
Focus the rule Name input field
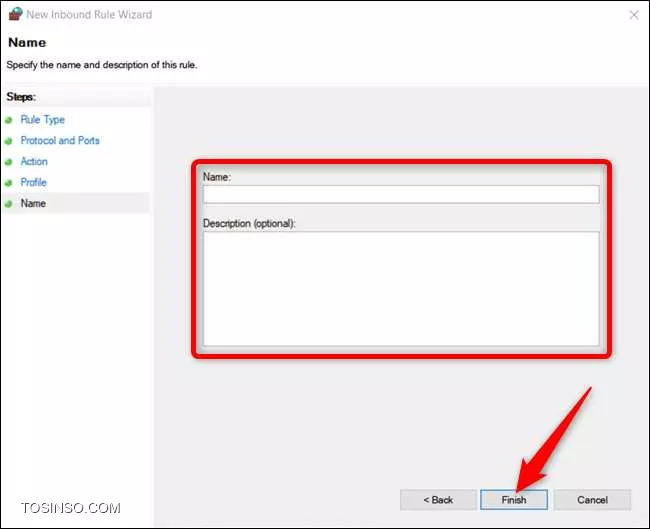click(x=401, y=194)
